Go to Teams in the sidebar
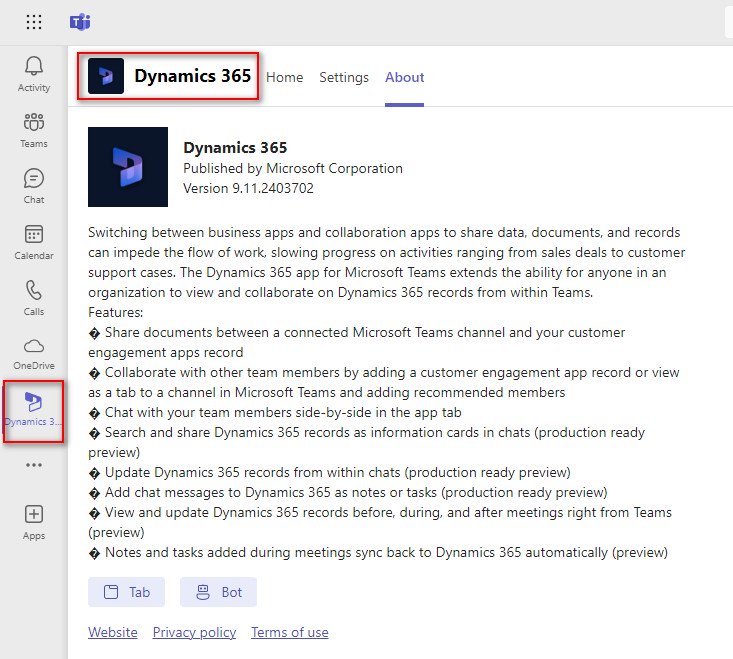This screenshot has width=733, height=659. point(34,130)
